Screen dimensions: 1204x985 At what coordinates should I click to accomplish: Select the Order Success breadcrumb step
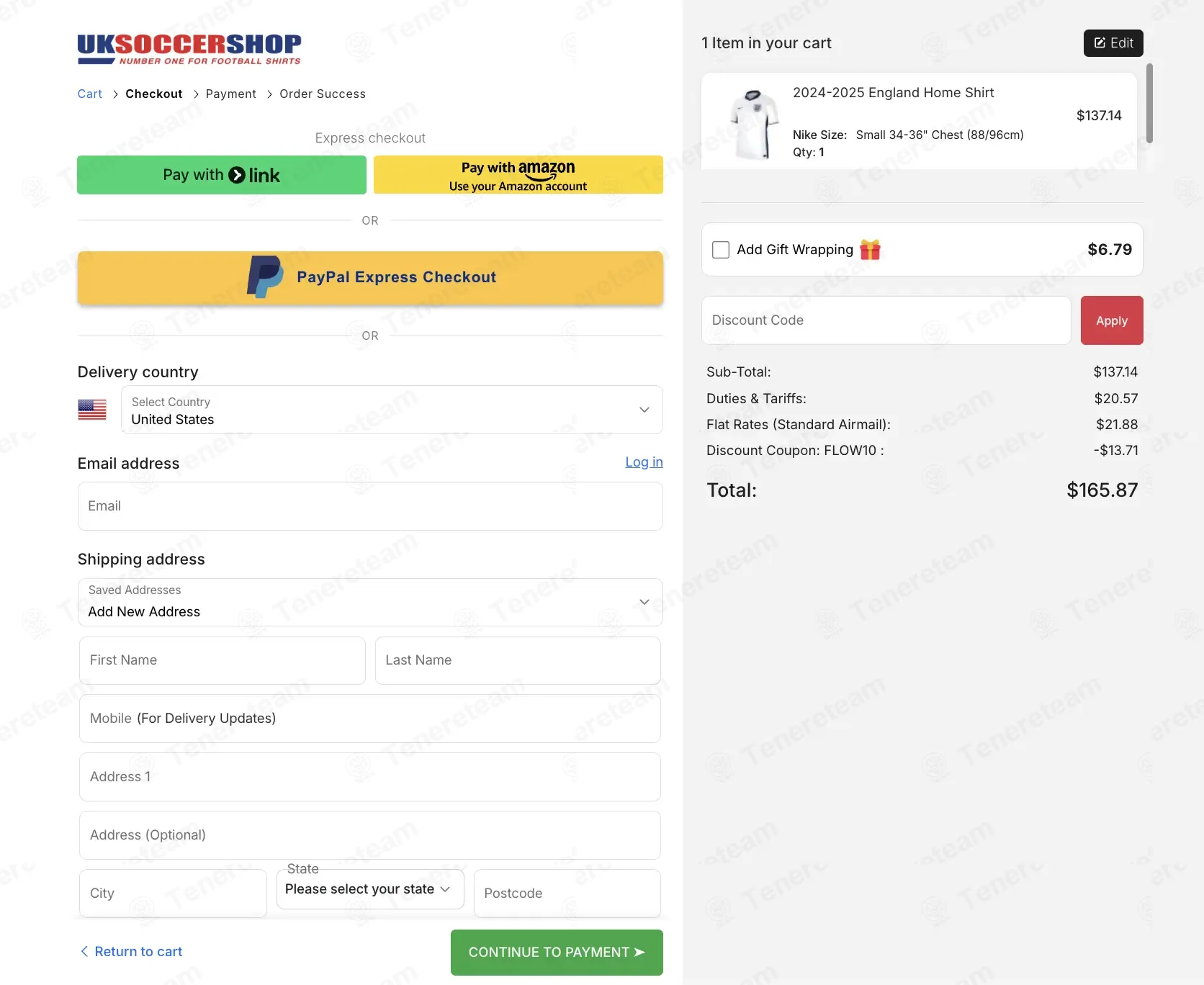323,94
